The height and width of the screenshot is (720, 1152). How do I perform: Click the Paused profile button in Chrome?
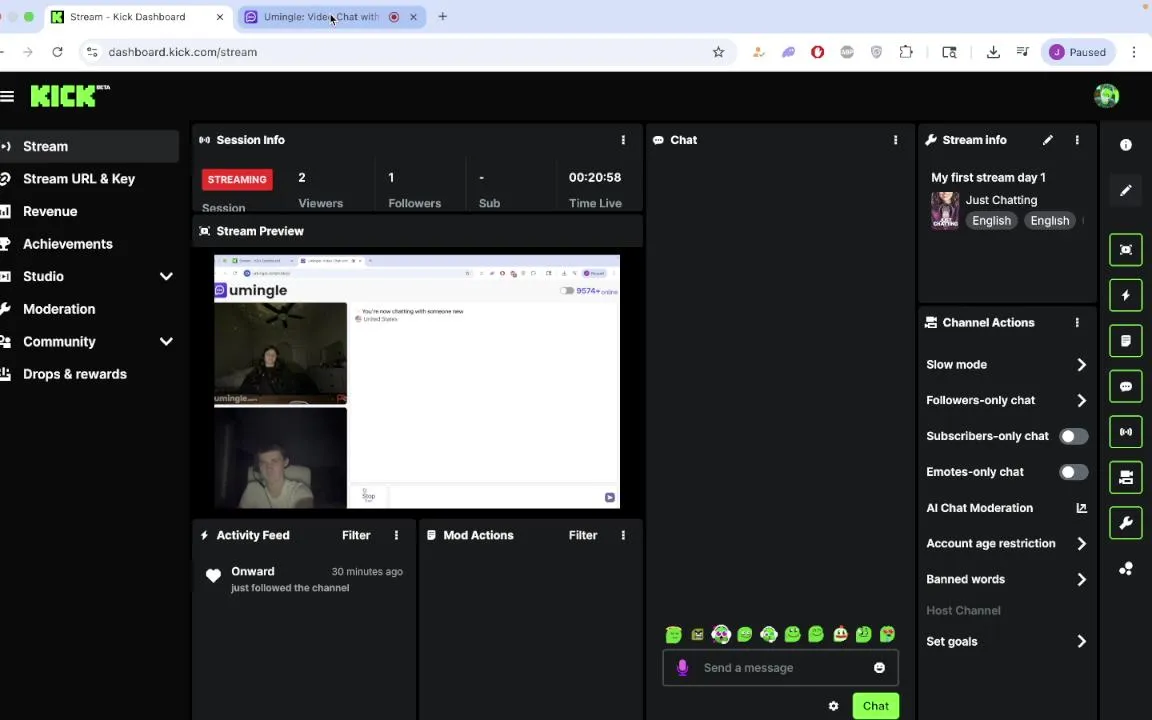1078,52
